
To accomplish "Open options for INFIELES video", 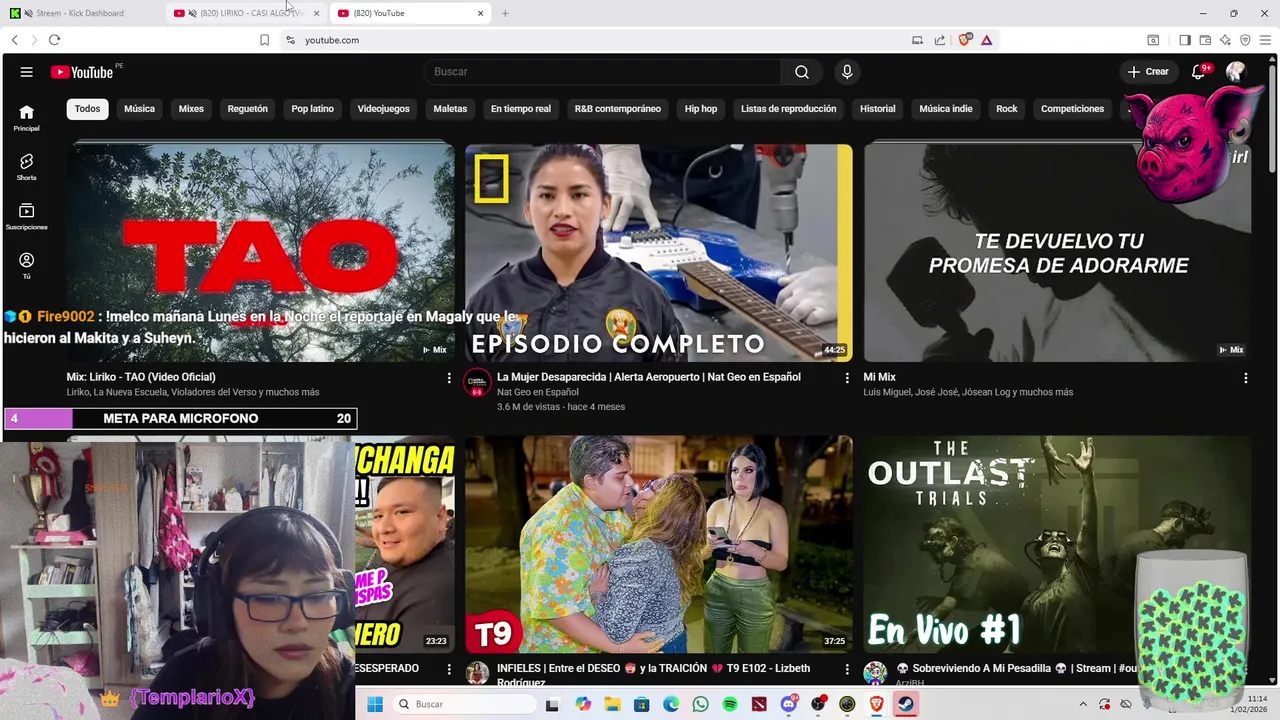I will pos(847,669).
